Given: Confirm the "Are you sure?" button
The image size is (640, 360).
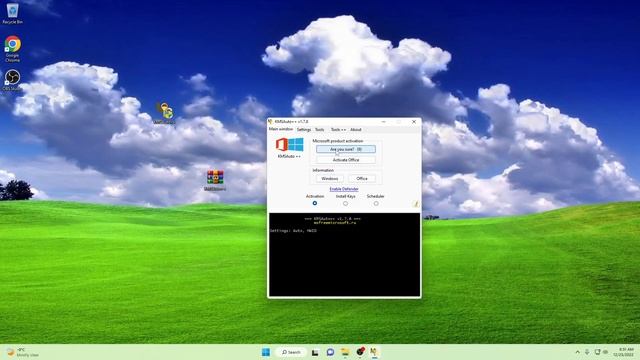Looking at the screenshot, I should (x=346, y=149).
